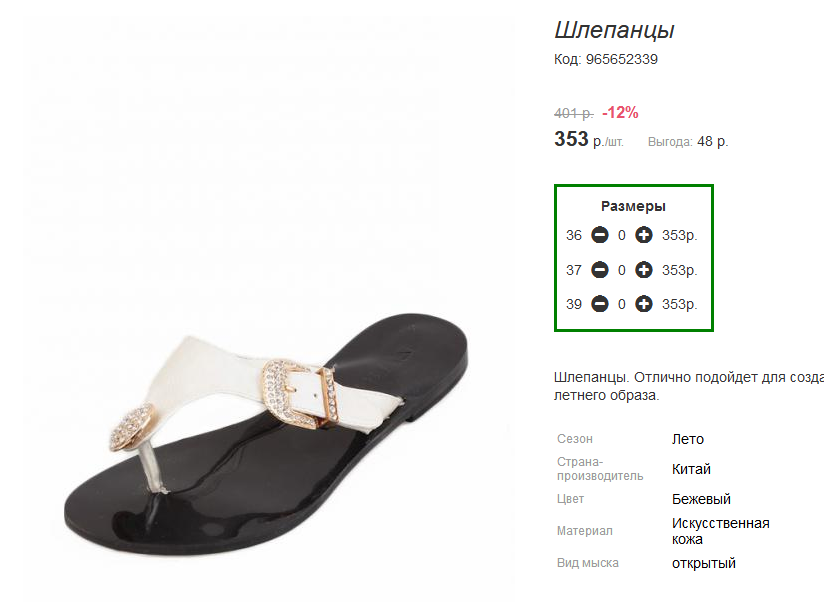Click the открытый toe type value
The height and width of the screenshot is (602, 824).
pyautogui.click(x=704, y=563)
